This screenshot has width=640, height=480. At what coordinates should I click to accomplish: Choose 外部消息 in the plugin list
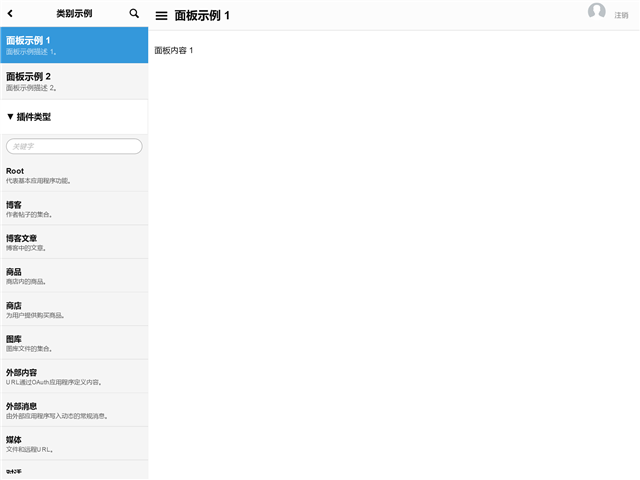[x=74, y=410]
